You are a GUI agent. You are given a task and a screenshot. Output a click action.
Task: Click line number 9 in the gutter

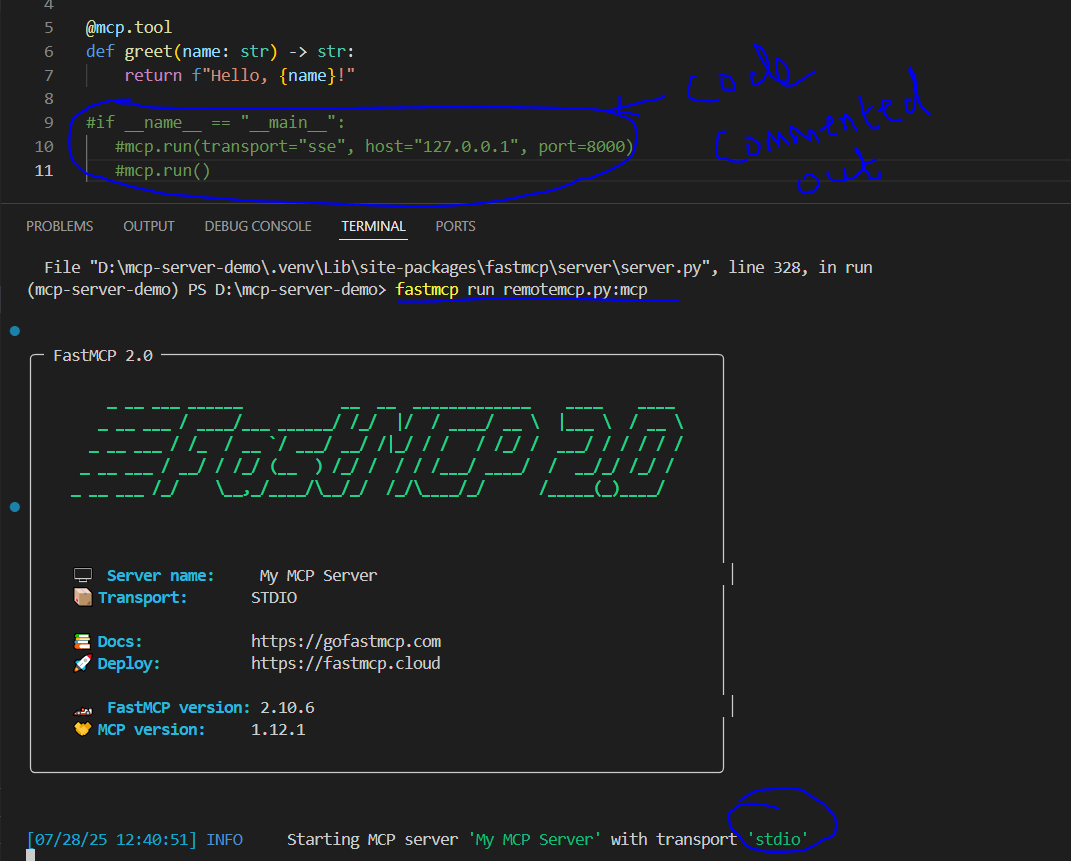click(x=48, y=123)
